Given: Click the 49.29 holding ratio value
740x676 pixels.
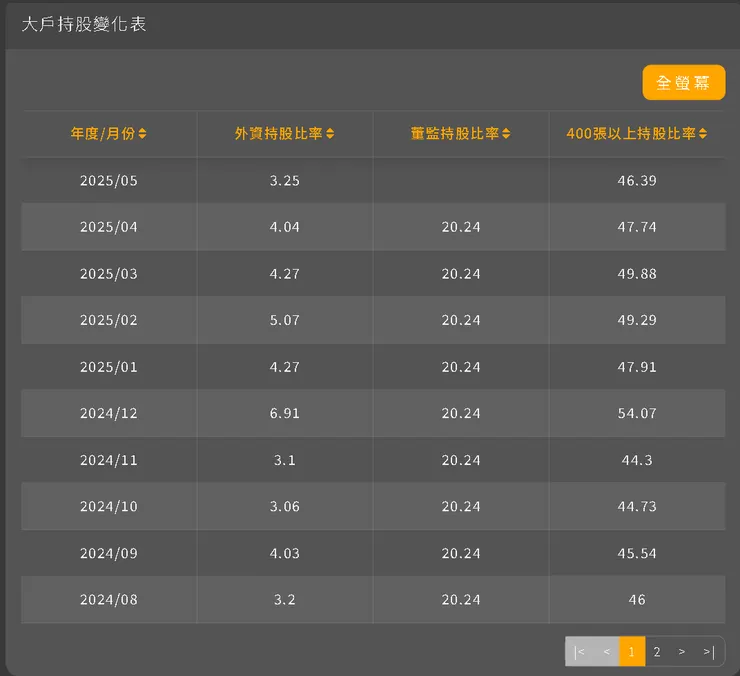Looking at the screenshot, I should (x=637, y=320).
